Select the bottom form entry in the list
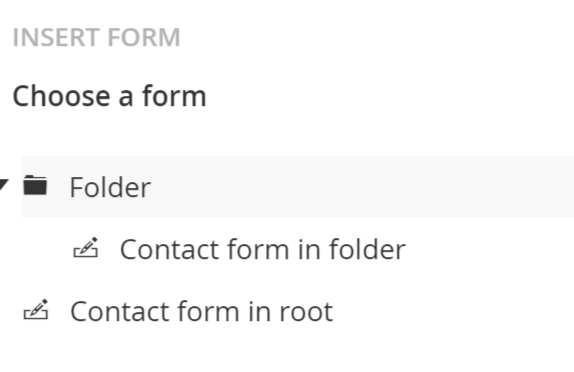 [x=202, y=312]
